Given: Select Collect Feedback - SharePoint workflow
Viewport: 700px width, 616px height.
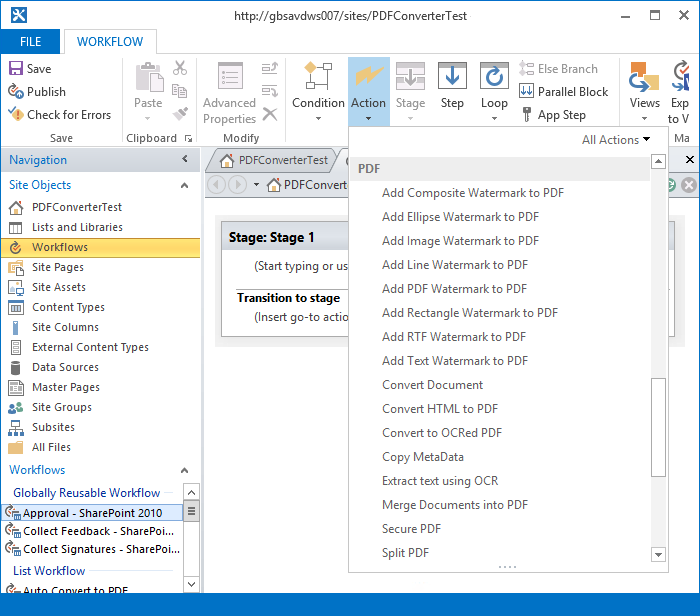Looking at the screenshot, I should click(92, 531).
